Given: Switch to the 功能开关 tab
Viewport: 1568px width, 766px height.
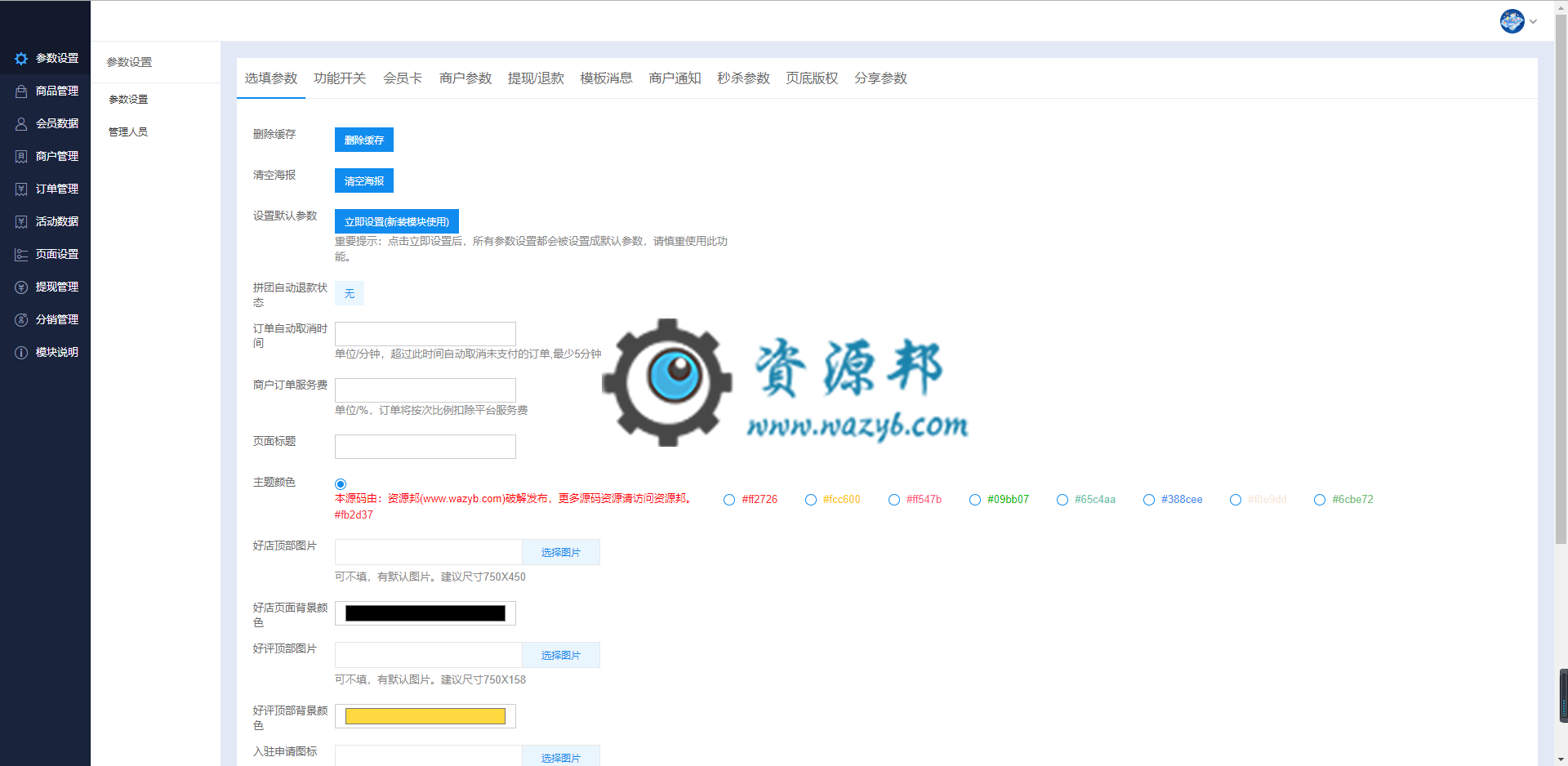Looking at the screenshot, I should [340, 78].
